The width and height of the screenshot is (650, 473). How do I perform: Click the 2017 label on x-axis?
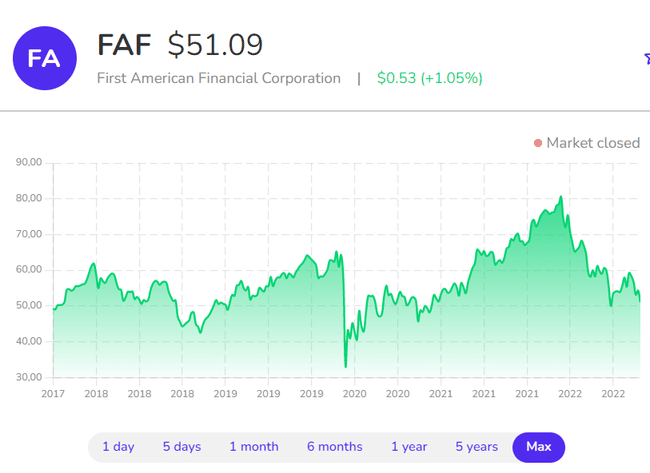(x=53, y=393)
